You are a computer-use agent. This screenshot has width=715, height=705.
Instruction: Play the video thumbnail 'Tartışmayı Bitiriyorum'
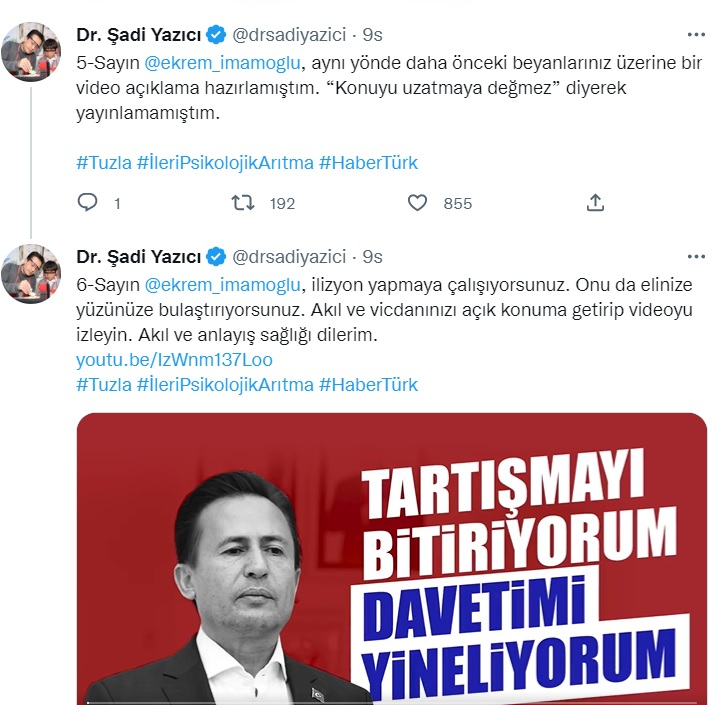click(392, 559)
